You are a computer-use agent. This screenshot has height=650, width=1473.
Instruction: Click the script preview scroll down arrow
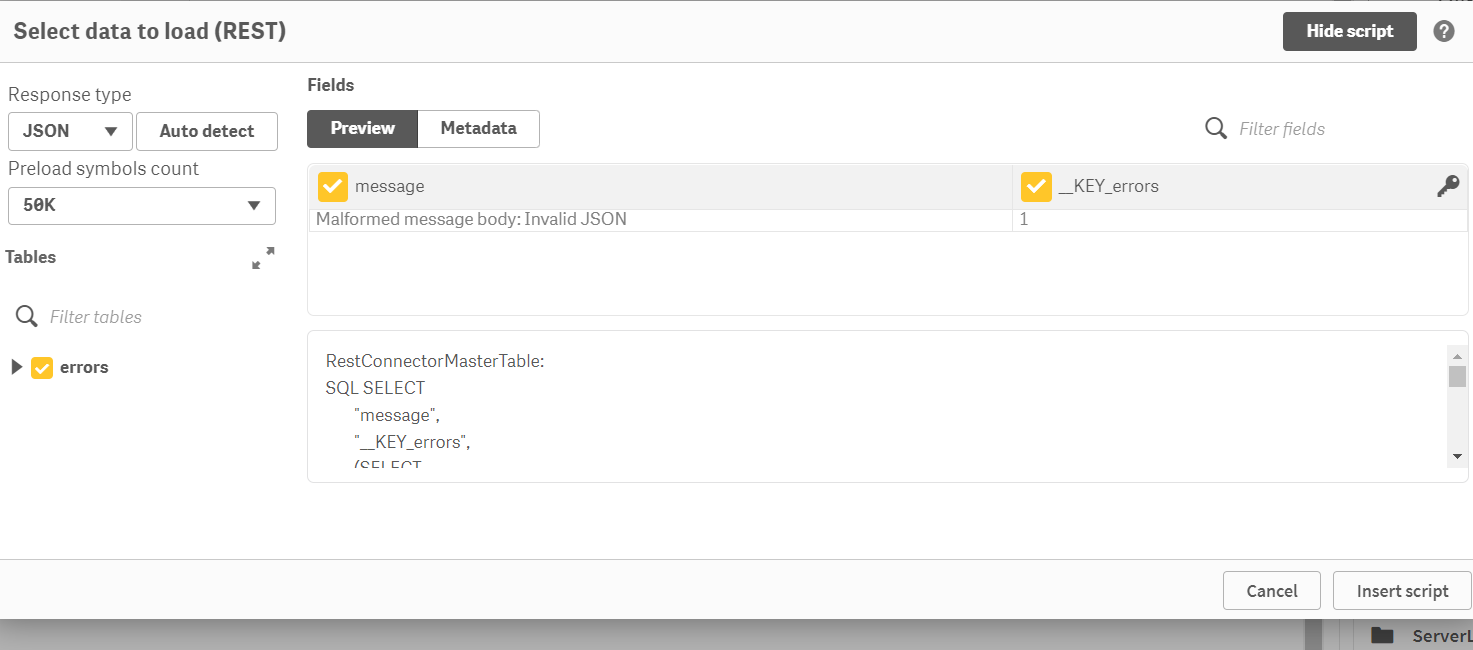coord(1457,456)
